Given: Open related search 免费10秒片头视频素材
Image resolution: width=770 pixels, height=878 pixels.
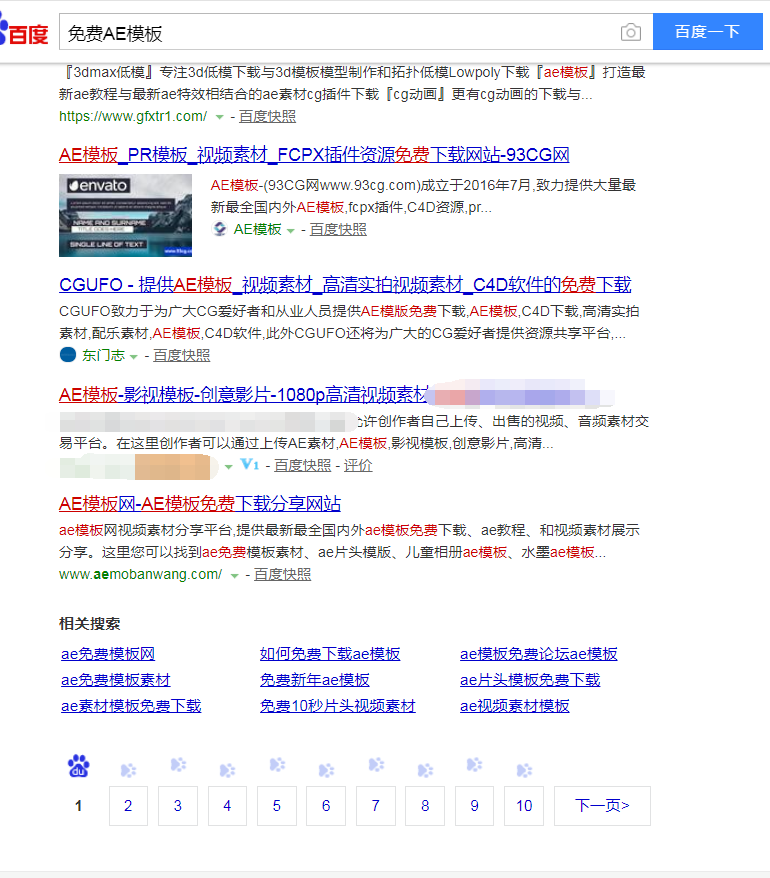Looking at the screenshot, I should (338, 706).
